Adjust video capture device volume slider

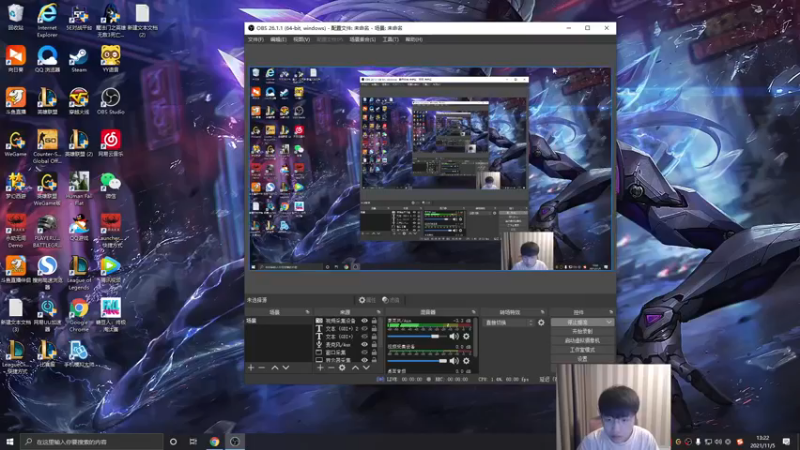point(416,361)
